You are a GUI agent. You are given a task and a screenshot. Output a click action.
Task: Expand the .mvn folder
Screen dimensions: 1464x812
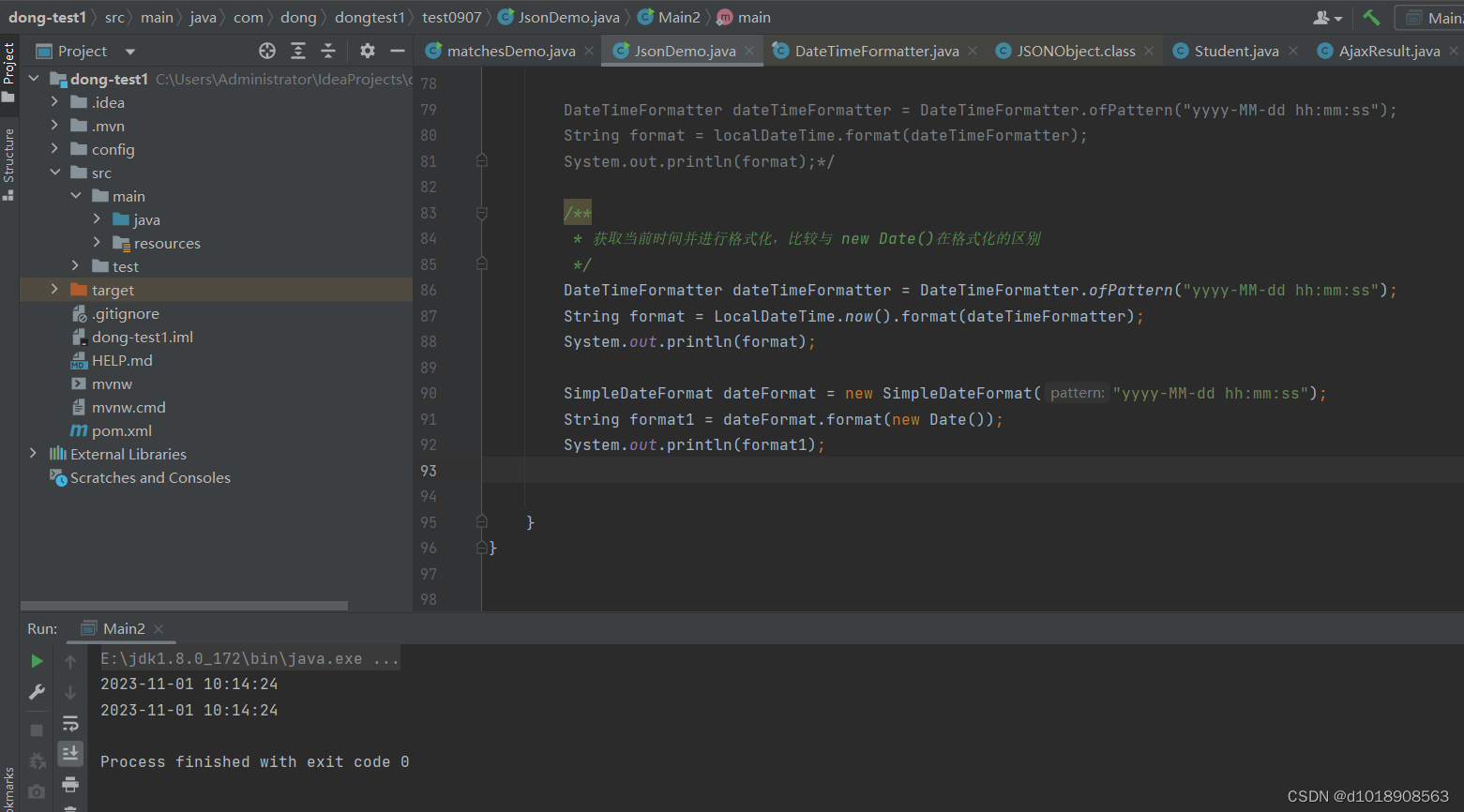(54, 126)
